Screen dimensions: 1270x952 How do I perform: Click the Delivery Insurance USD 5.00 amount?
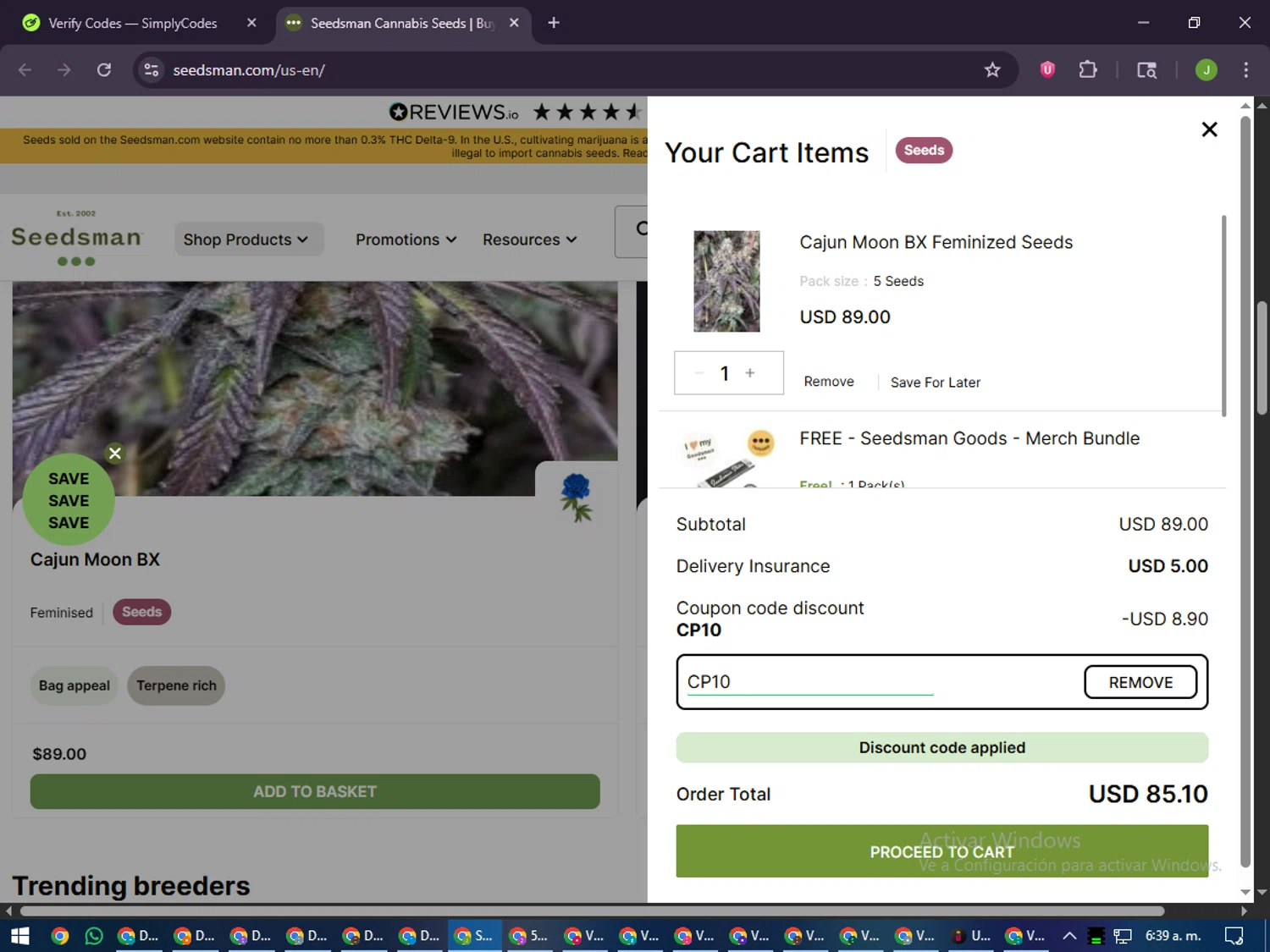pyautogui.click(x=1168, y=566)
